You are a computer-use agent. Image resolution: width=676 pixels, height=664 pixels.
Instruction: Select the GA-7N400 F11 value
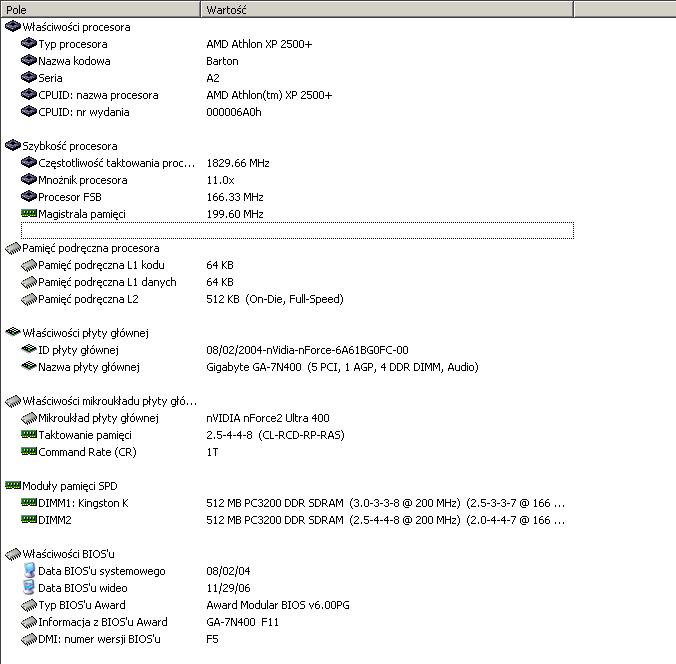coord(242,622)
